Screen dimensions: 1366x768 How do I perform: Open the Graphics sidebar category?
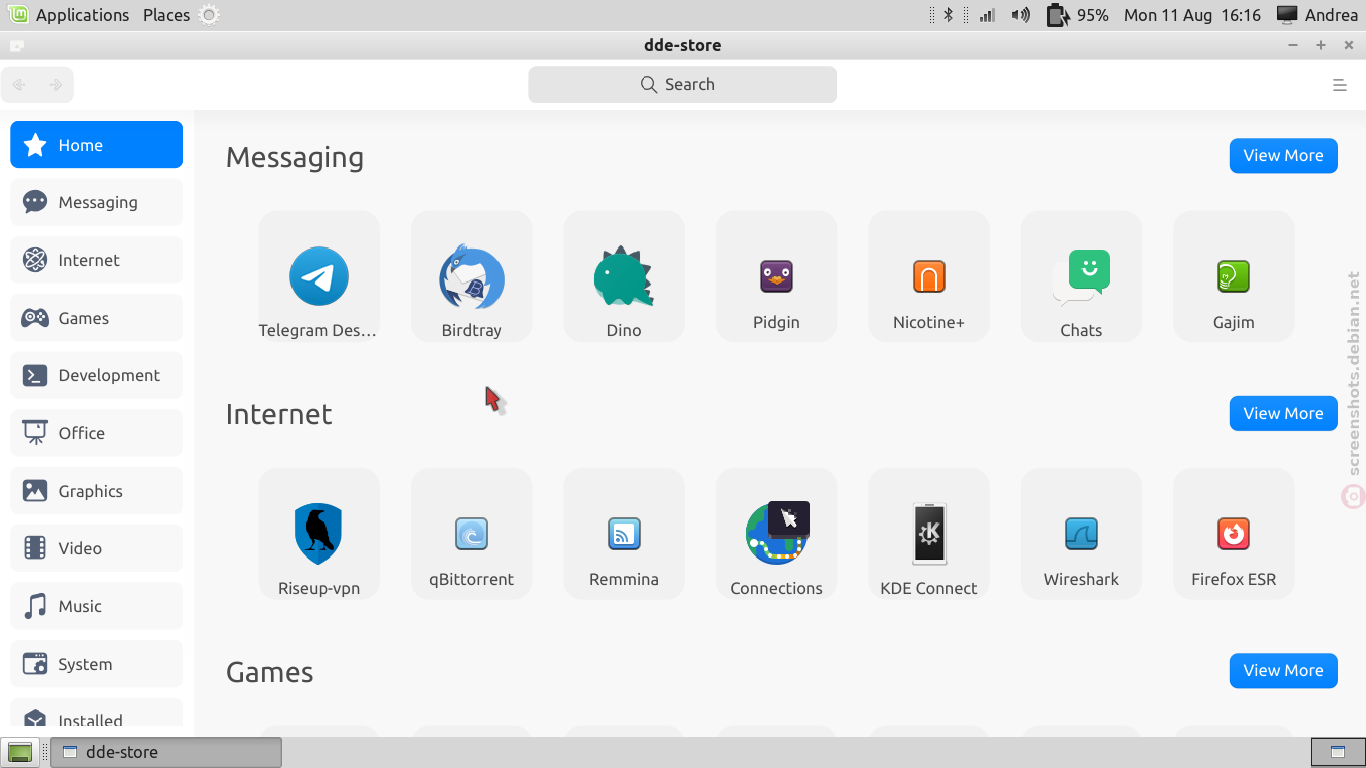(97, 491)
